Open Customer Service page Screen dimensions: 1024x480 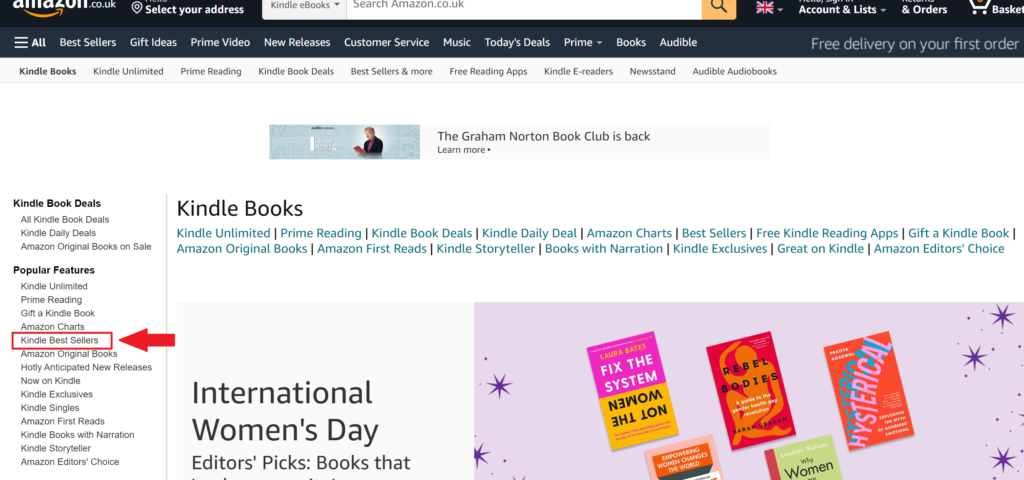click(387, 42)
